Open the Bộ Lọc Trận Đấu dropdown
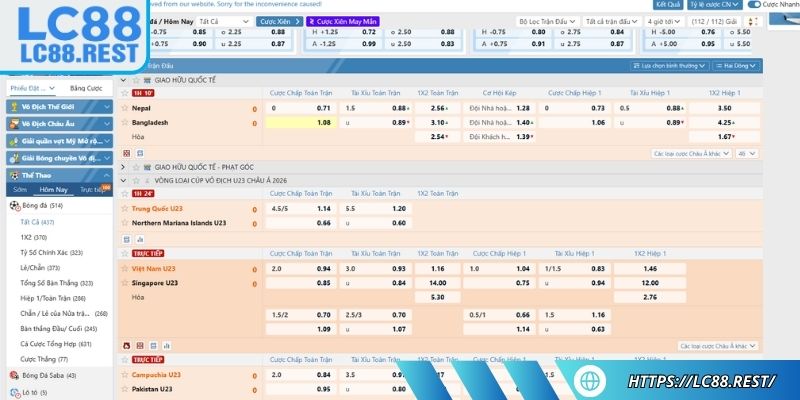Screen dimensions: 800x400 click(x=547, y=21)
